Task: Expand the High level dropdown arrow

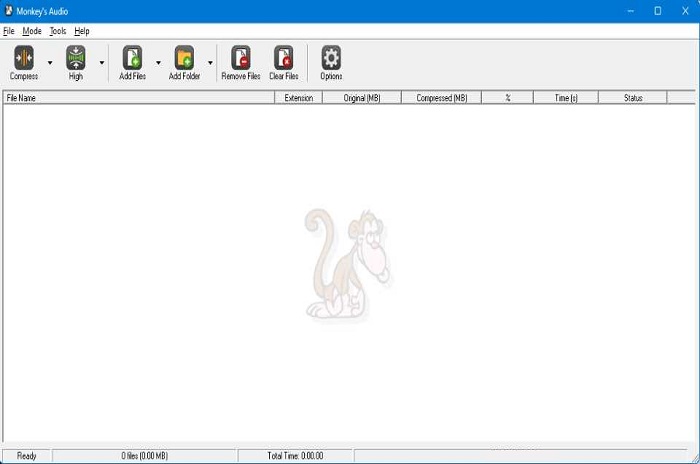Action: click(x=102, y=62)
